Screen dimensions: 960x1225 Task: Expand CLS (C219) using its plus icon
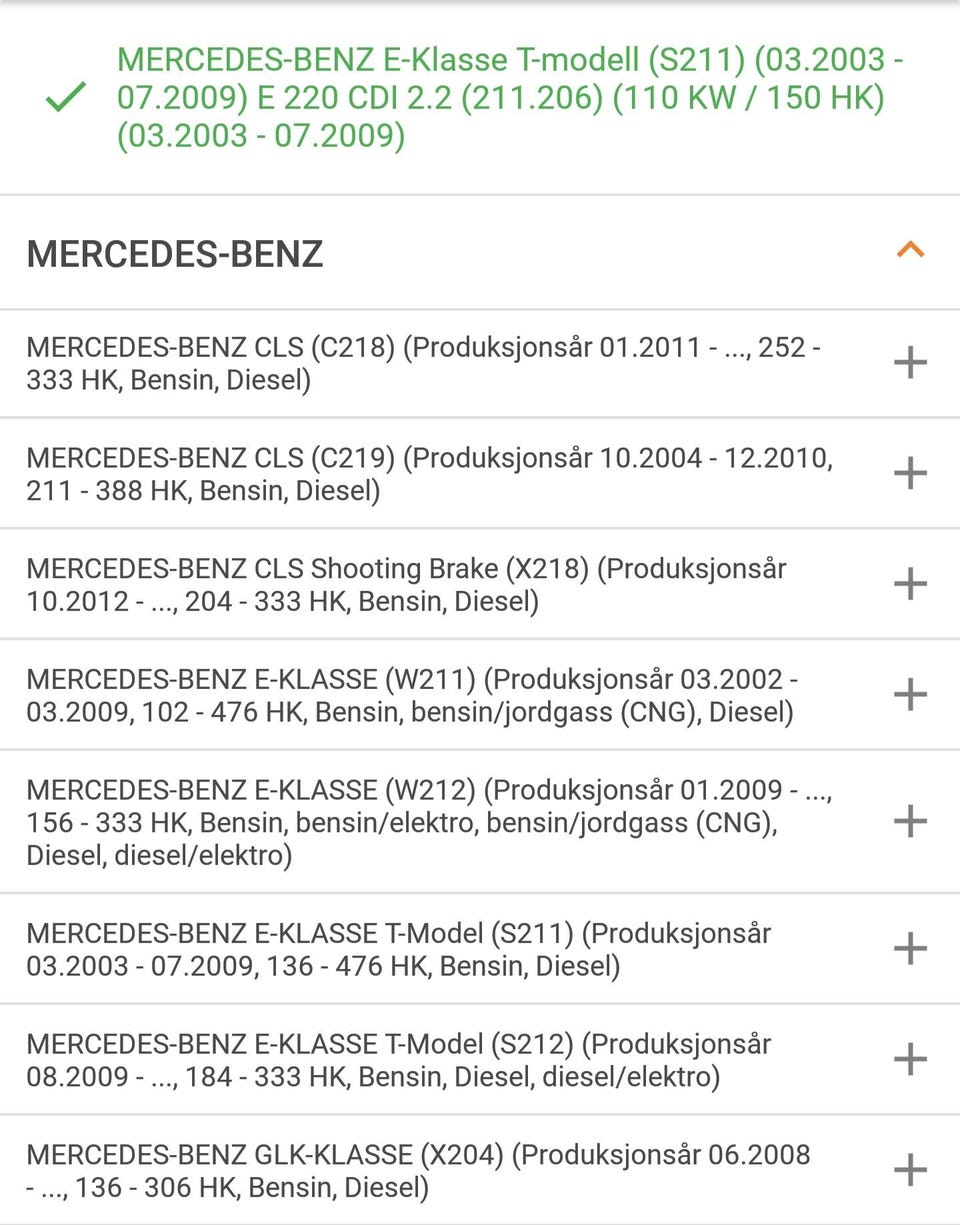click(x=910, y=473)
